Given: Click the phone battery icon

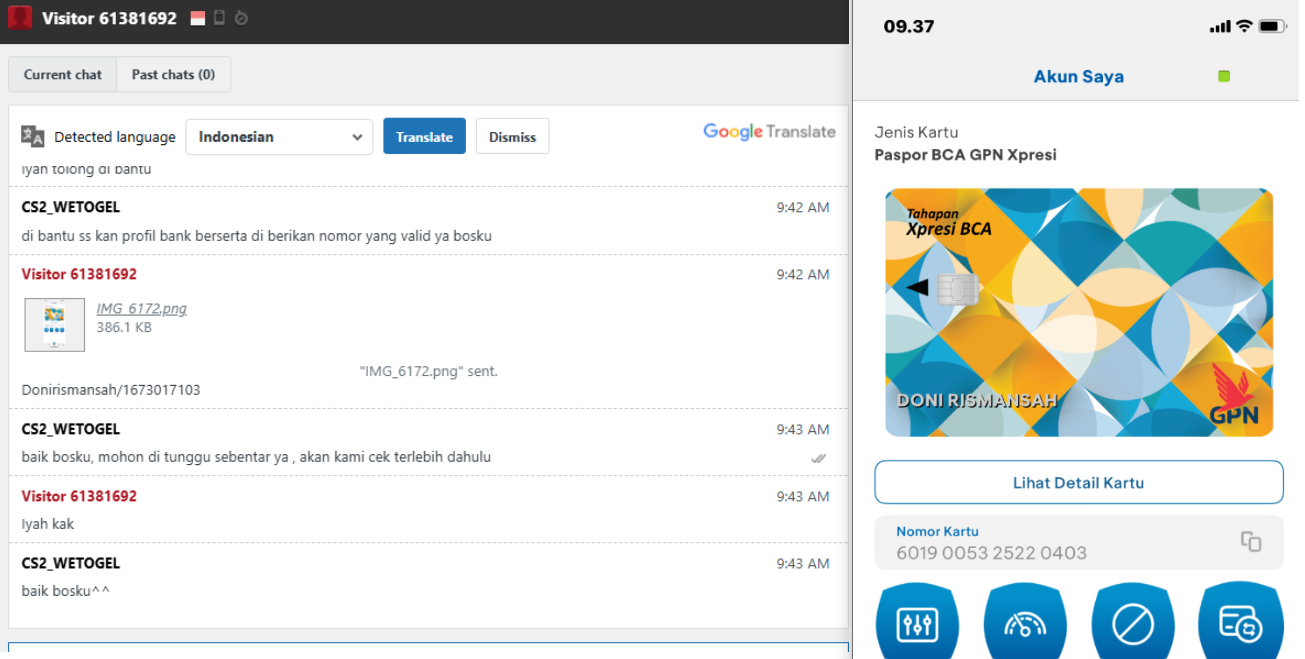Looking at the screenshot, I should tap(1272, 26).
